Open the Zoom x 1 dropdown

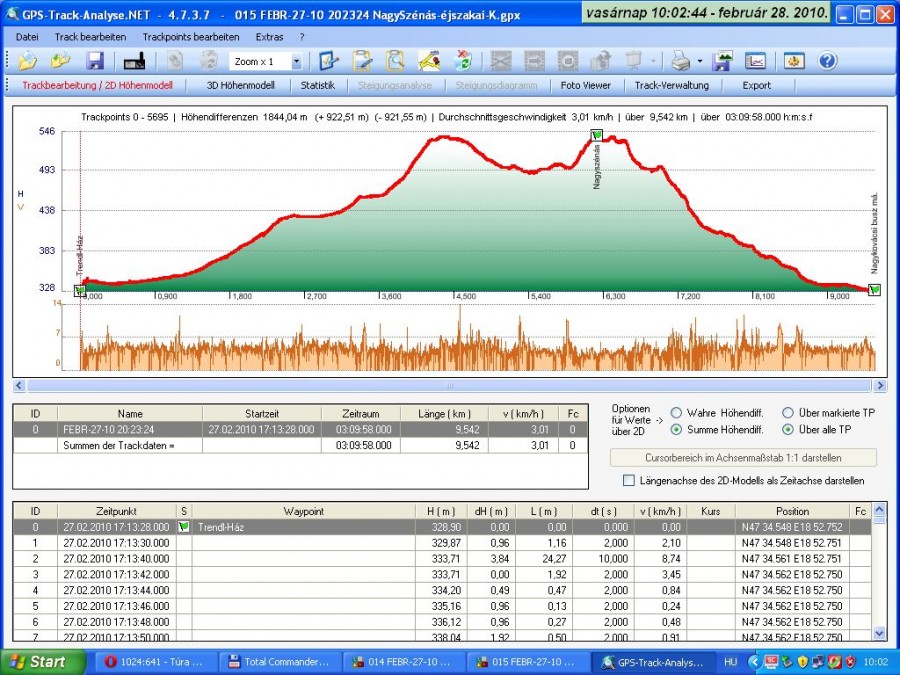[x=296, y=62]
